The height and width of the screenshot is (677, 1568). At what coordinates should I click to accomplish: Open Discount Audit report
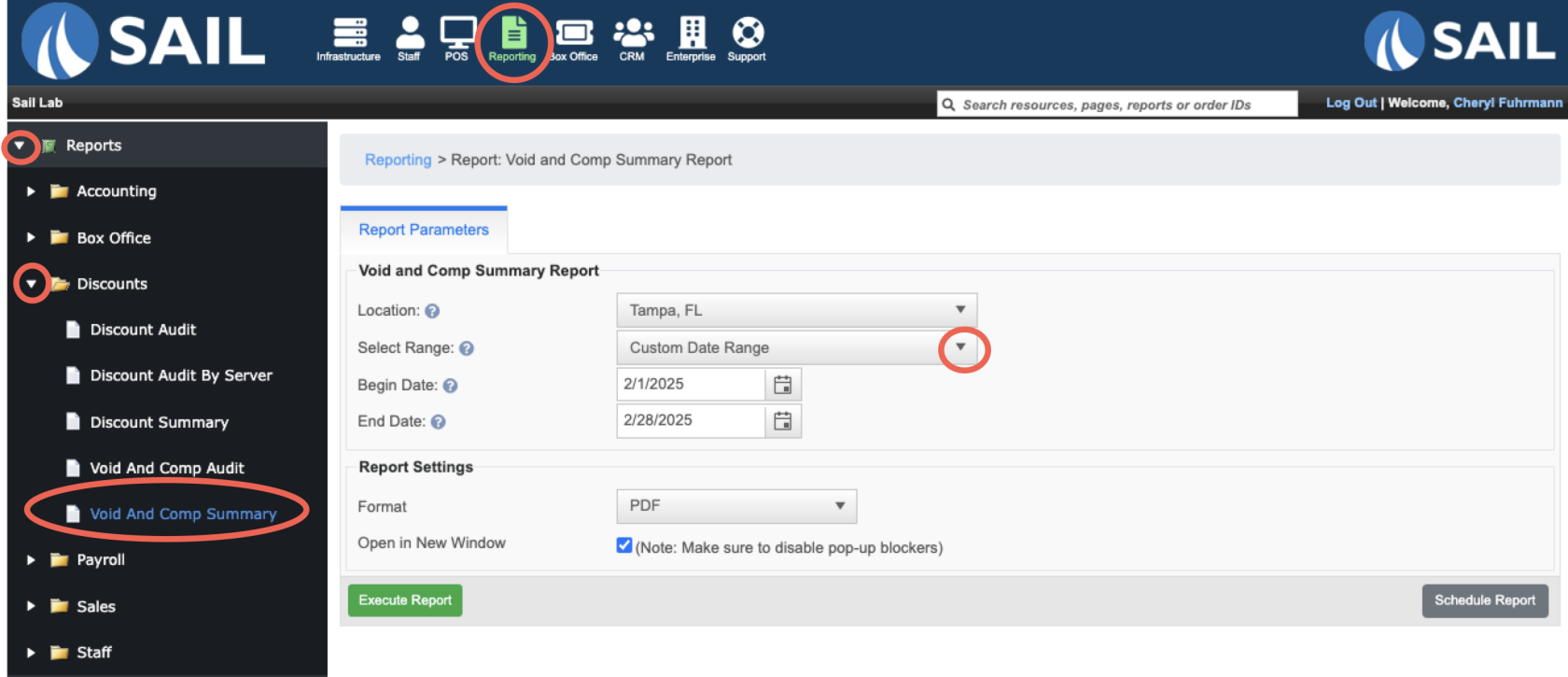143,330
